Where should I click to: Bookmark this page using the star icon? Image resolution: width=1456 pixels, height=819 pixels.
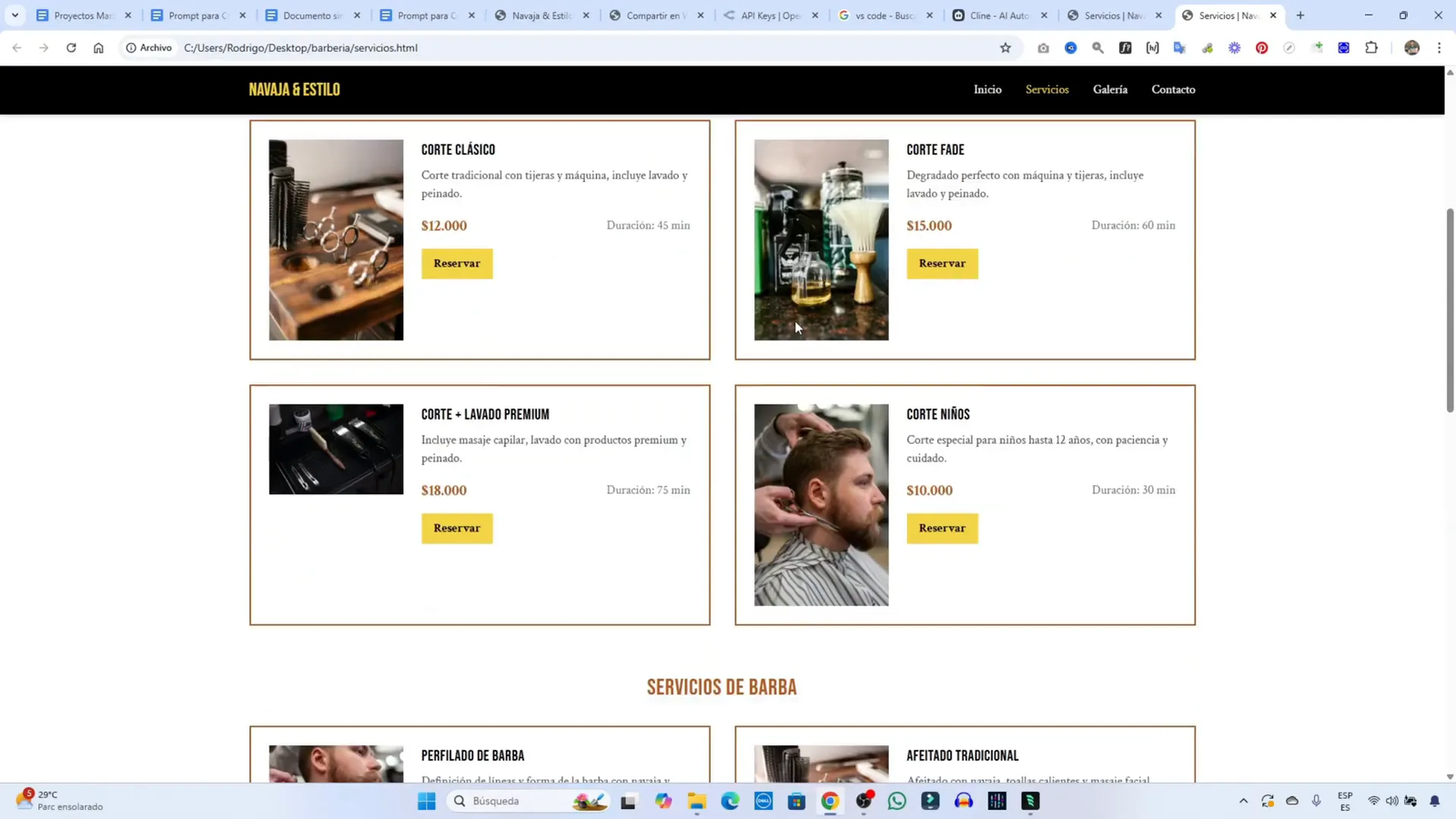pyautogui.click(x=1004, y=47)
